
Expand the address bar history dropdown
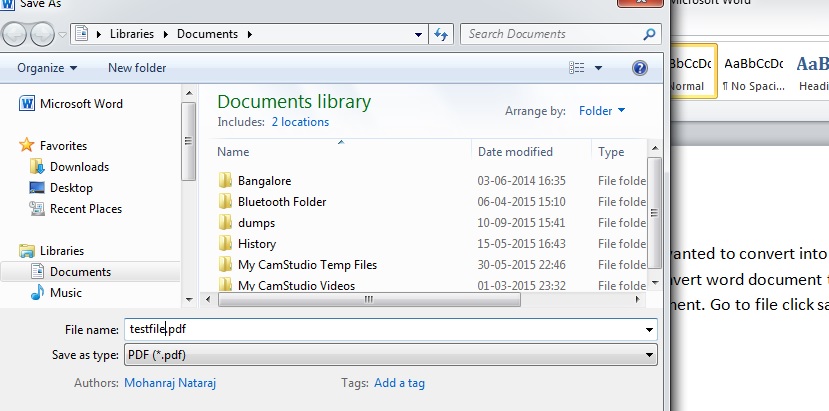click(418, 35)
